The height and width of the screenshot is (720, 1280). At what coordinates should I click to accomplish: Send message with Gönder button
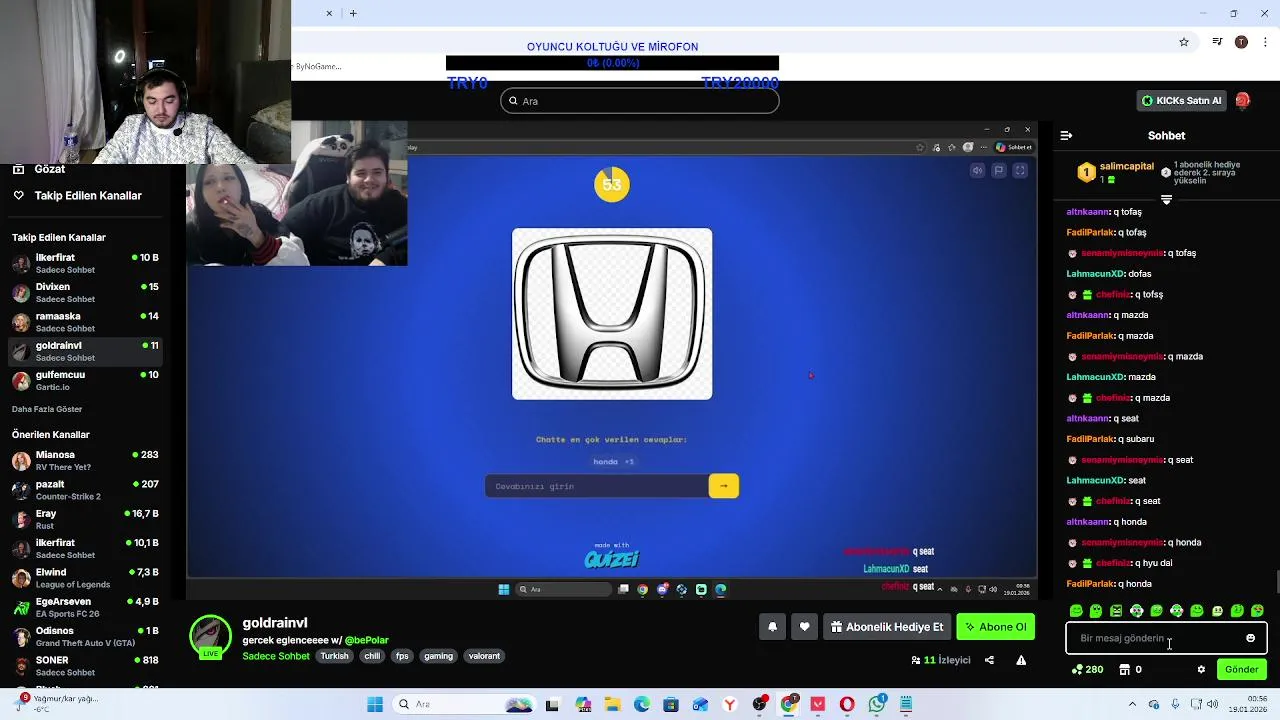click(1242, 670)
